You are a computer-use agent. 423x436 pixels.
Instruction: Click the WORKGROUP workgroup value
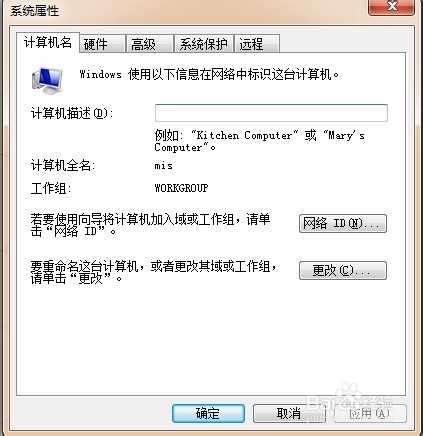(x=181, y=188)
